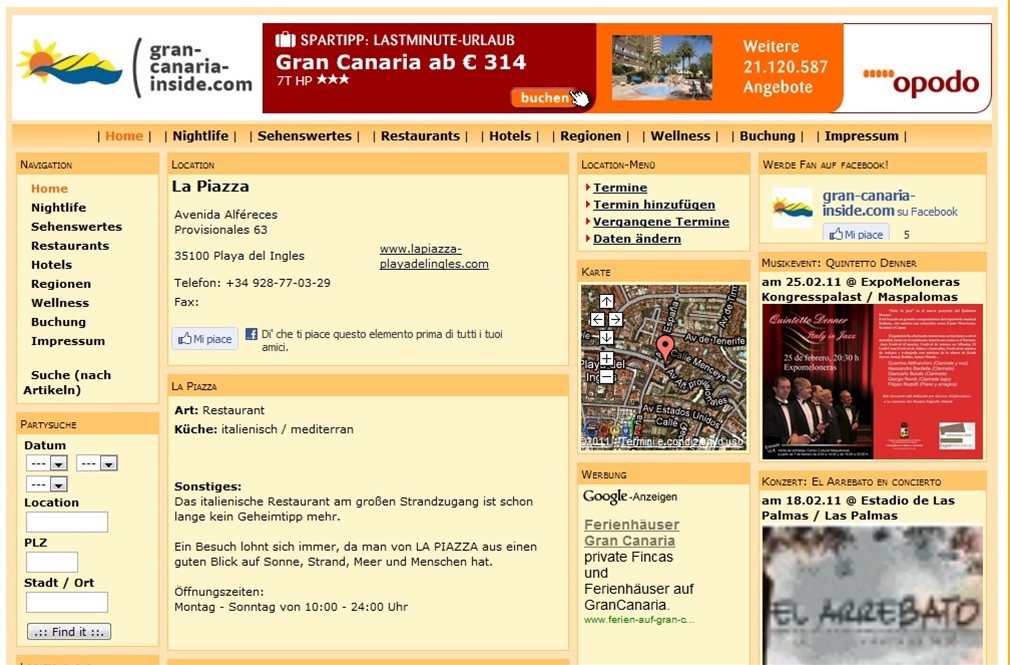Image resolution: width=1010 pixels, height=665 pixels.
Task: Zoom out on the map with minus
Action: point(606,376)
